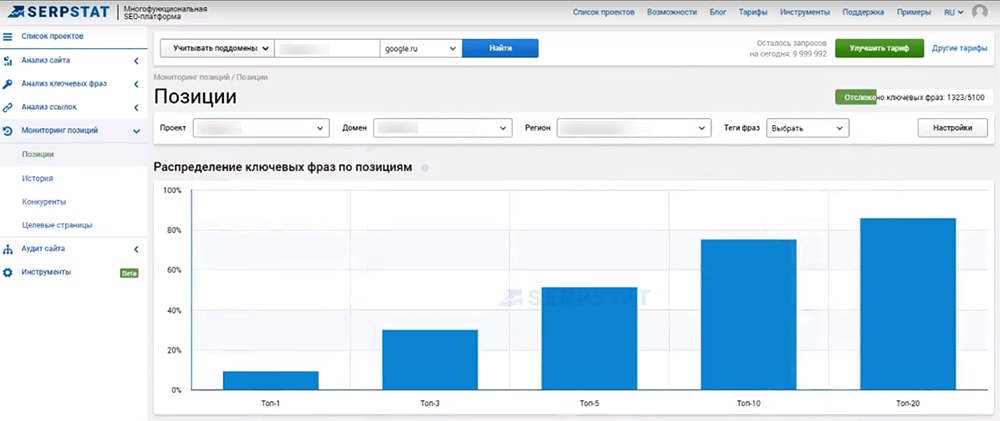Click the Анализ сайта chart icon
The width and height of the screenshot is (1000, 421).
[8, 61]
